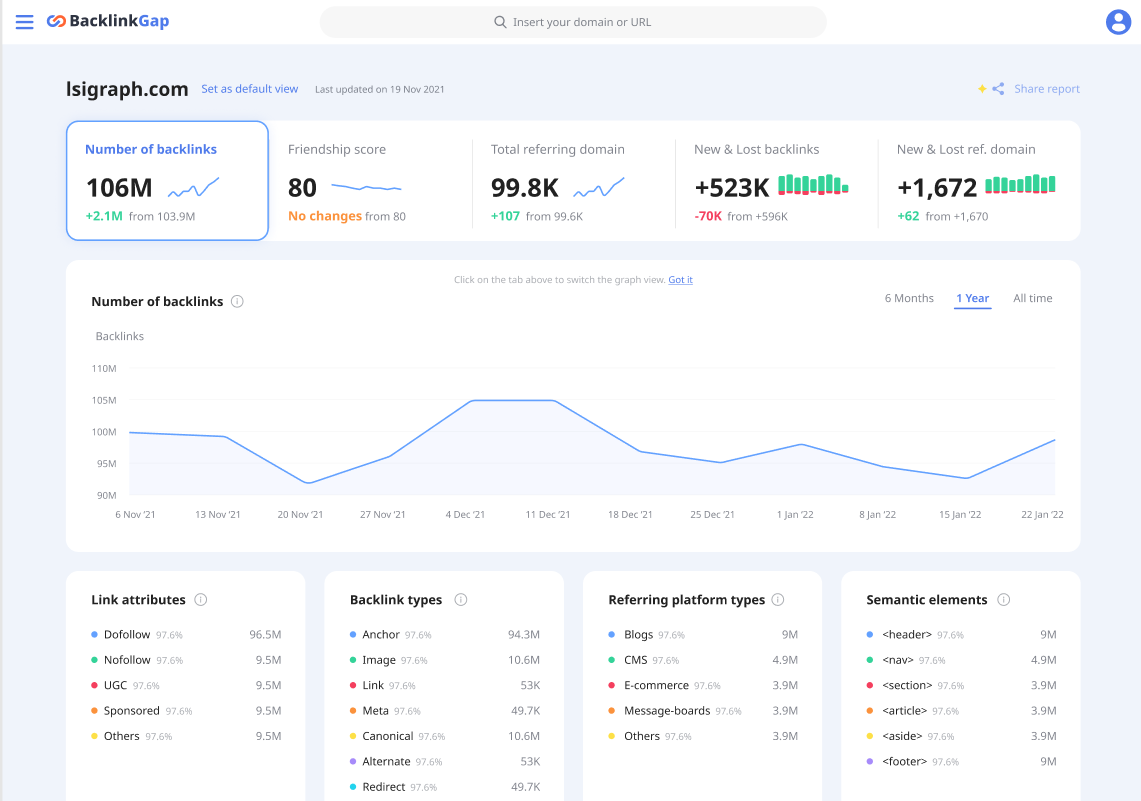This screenshot has height=801, width=1141.
Task: Open the hamburger menu
Action: [x=24, y=22]
